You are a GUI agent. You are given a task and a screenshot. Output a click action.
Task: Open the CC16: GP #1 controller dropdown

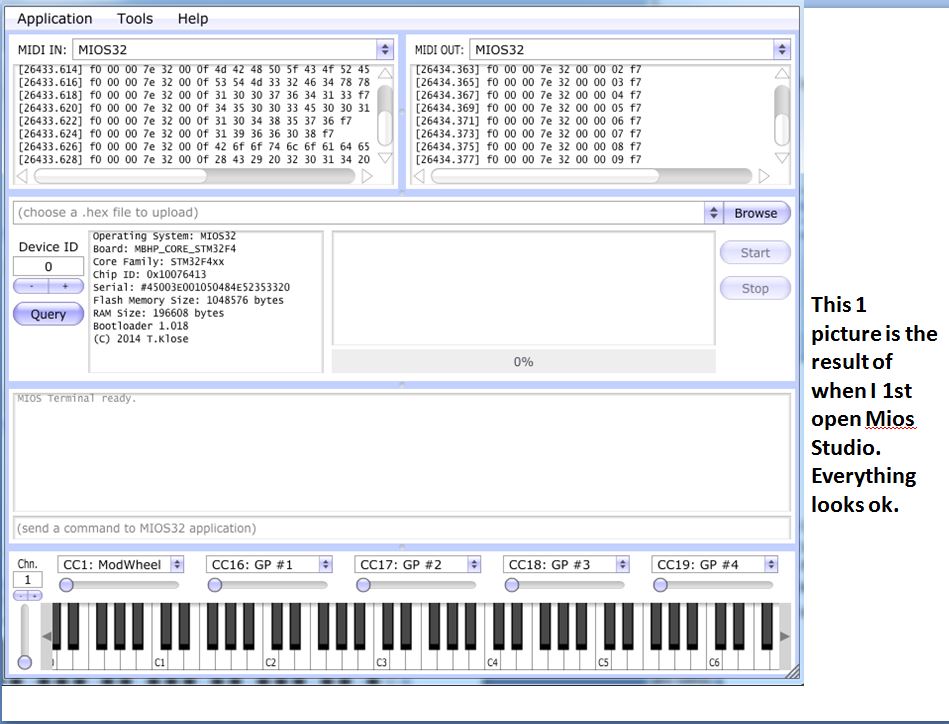pos(325,565)
